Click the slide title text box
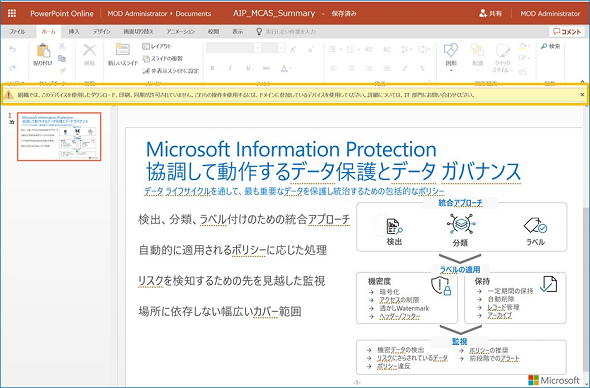The height and width of the screenshot is (388, 590). pyautogui.click(x=333, y=161)
